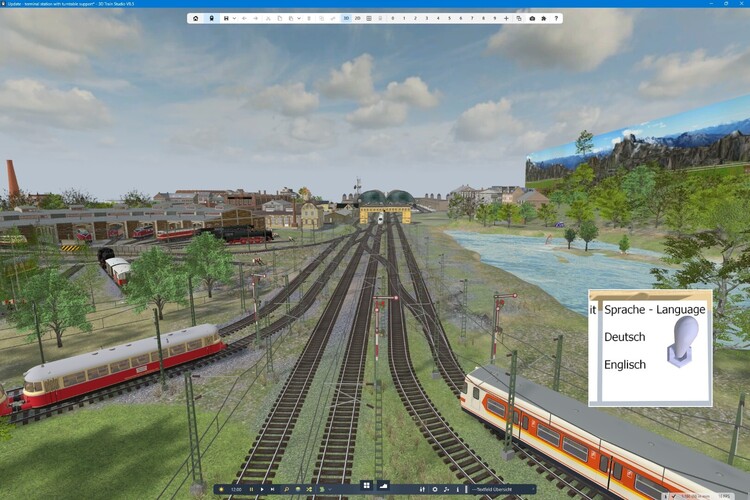Paste with the clipboard icon
The width and height of the screenshot is (750, 500).
pyautogui.click(x=291, y=18)
